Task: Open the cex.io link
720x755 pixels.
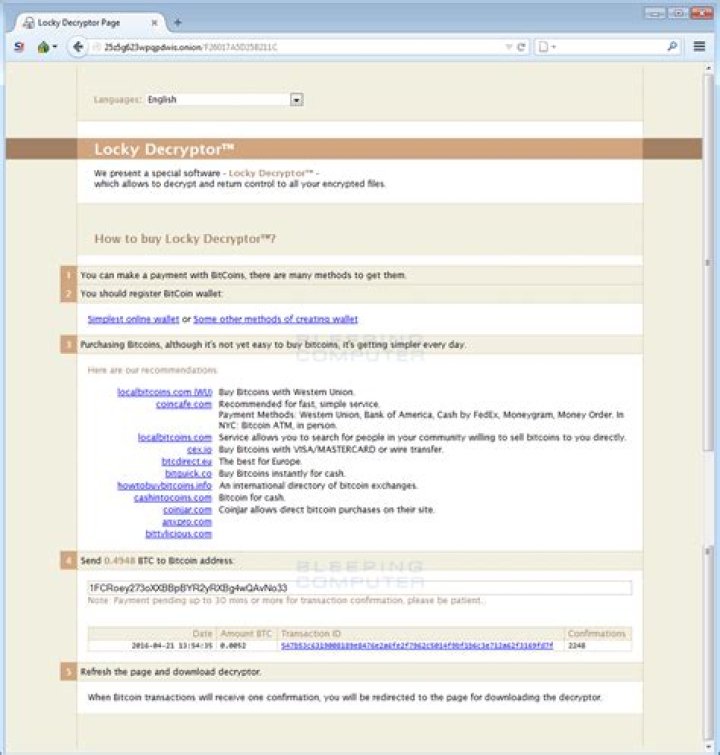Action: click(x=198, y=449)
